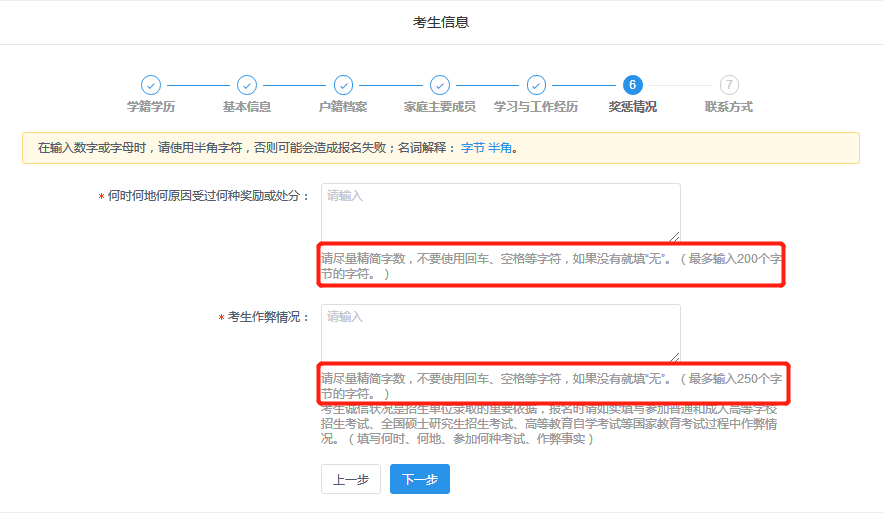
Task: Grab the resize handle of 考生作弊情况 textarea
Action: [675, 356]
